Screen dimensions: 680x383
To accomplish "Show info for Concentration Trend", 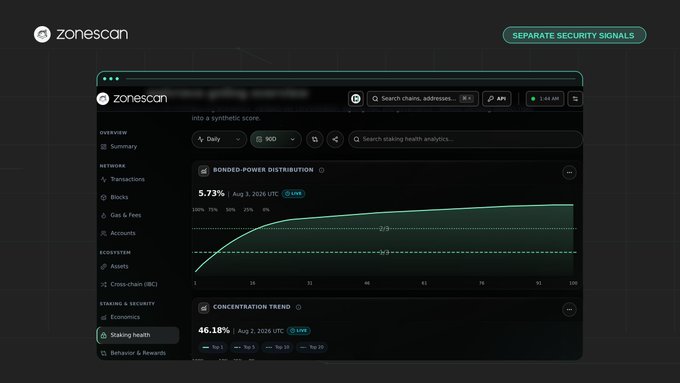I will click(x=298, y=307).
